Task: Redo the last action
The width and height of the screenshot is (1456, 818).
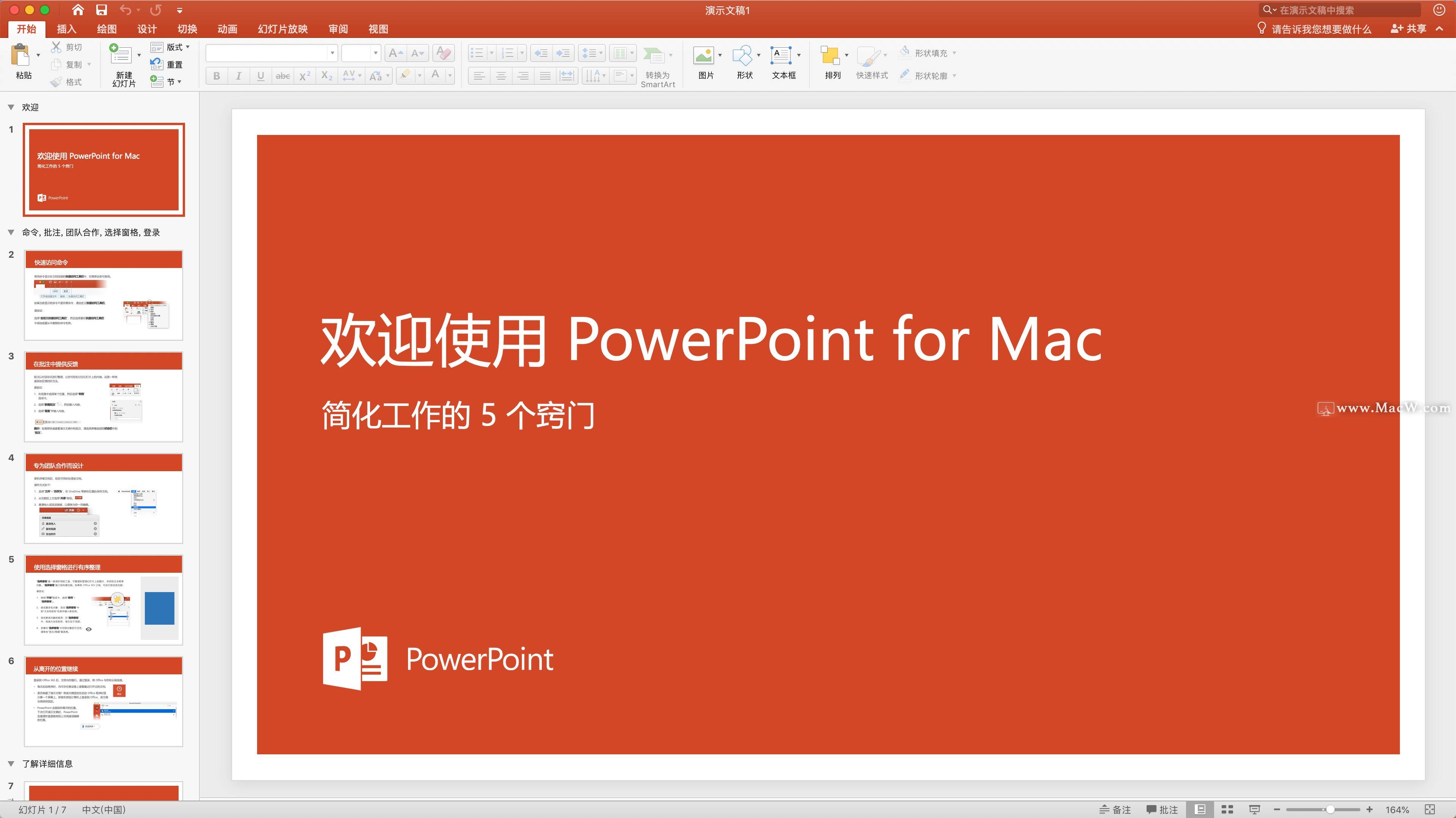Action: coord(155,9)
